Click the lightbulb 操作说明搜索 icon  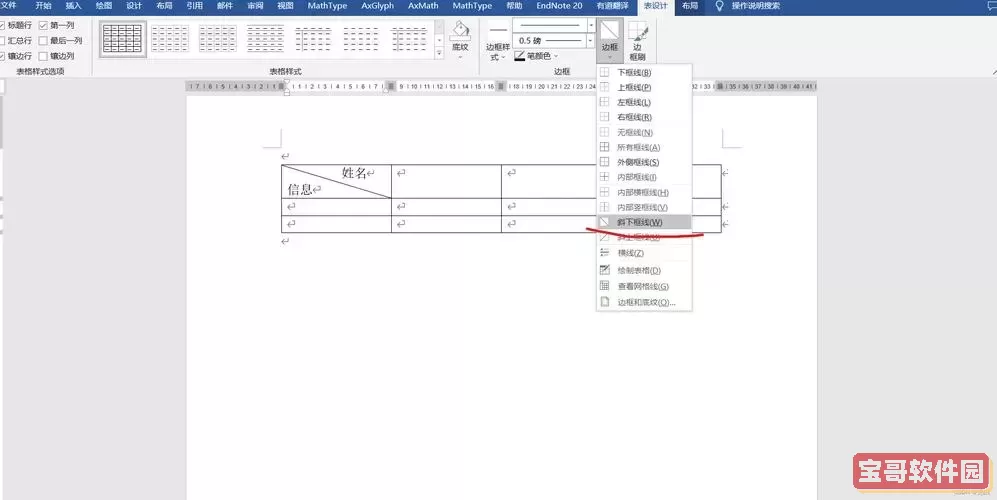coord(719,6)
